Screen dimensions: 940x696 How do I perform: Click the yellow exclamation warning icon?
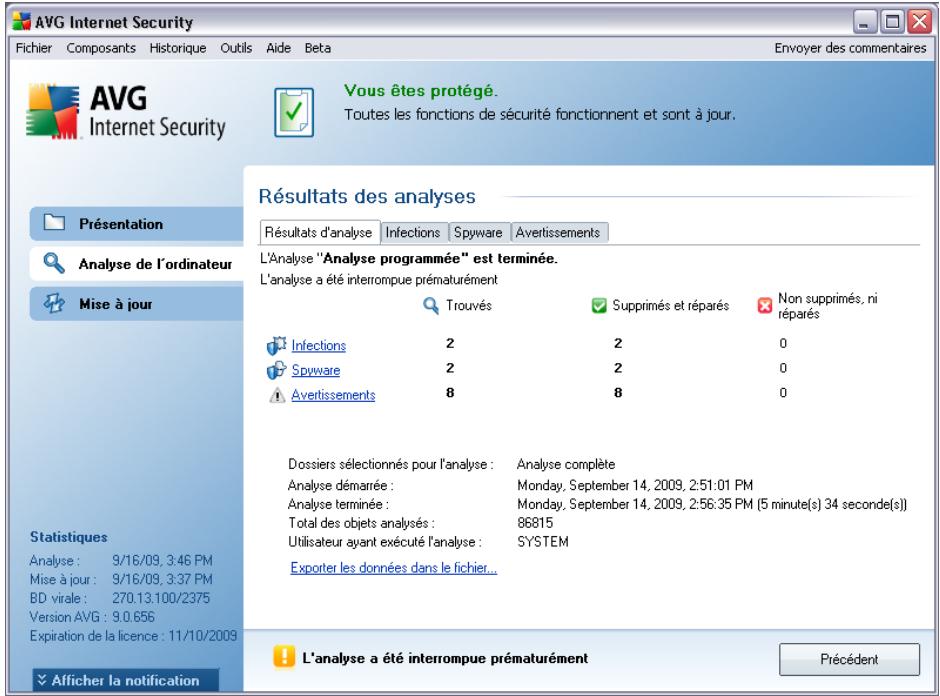(x=284, y=656)
